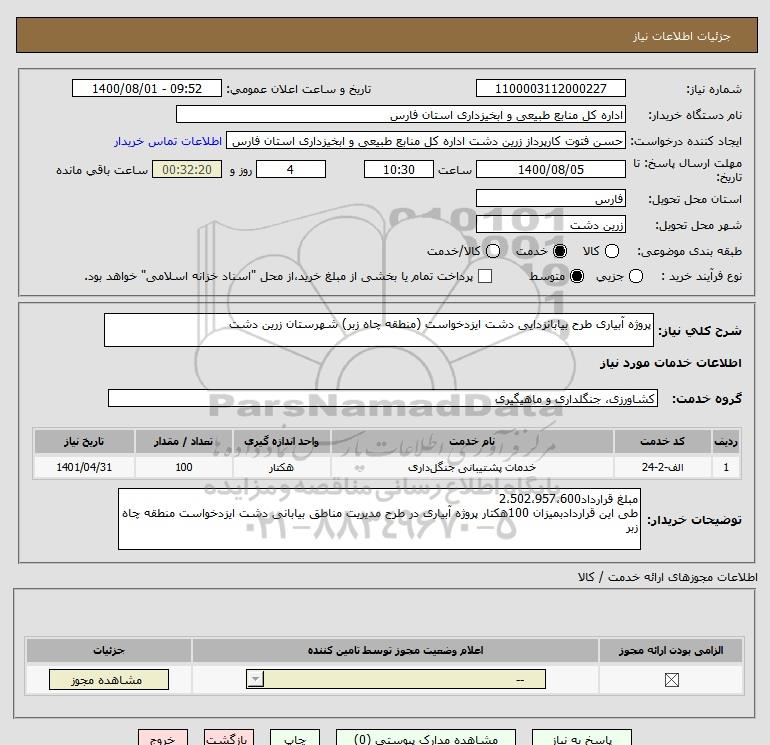770x745 pixels.
Task: Click the remaining time countdown 00:32:20
Action: pyautogui.click(x=187, y=169)
